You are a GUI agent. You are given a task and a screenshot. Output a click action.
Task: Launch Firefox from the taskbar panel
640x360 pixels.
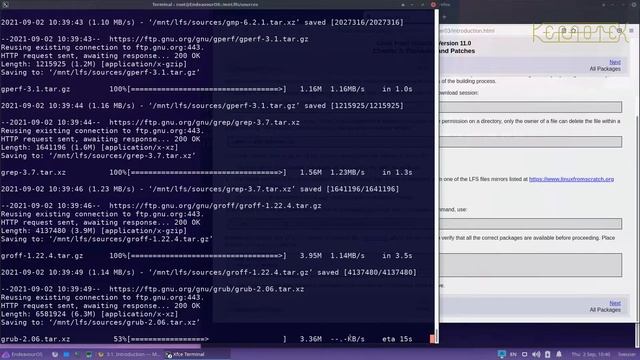[x=55, y=354]
